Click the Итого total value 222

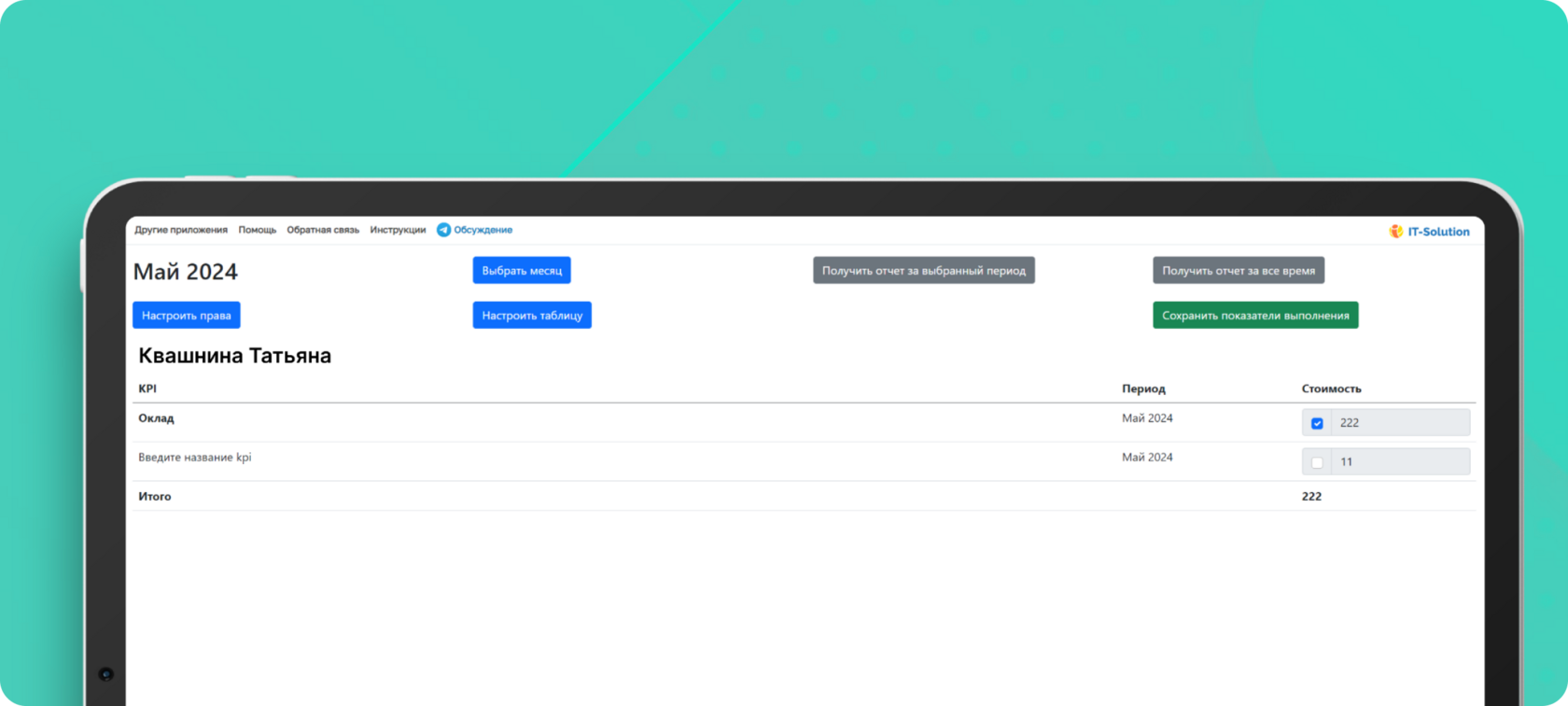(x=1311, y=497)
